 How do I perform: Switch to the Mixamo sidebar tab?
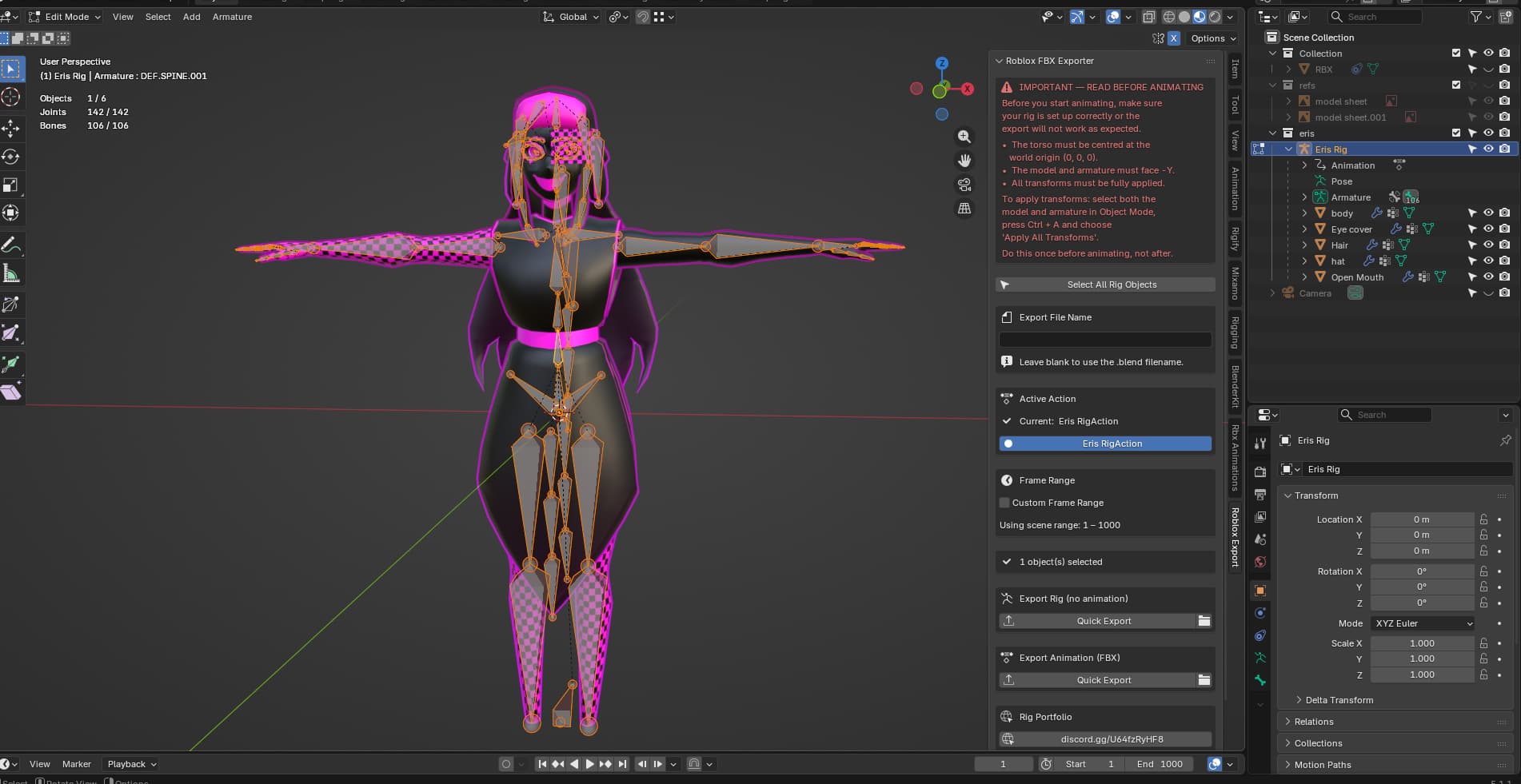(1236, 283)
